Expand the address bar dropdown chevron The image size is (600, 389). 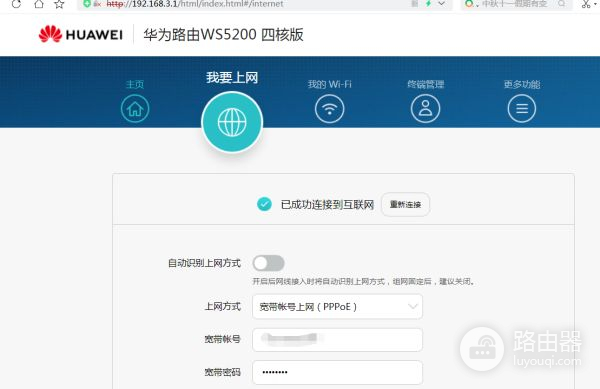[441, 4]
